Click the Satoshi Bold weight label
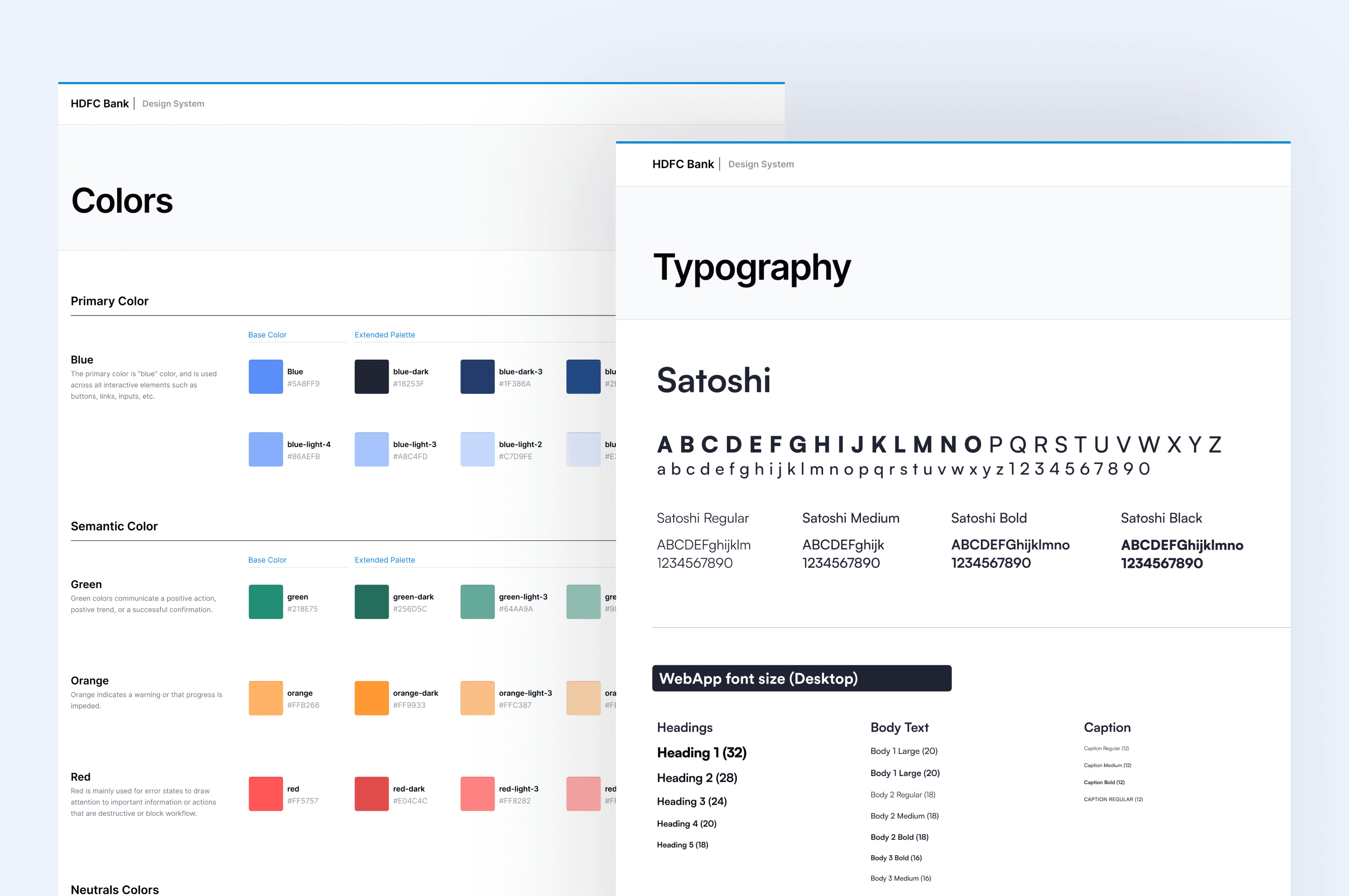 (989, 518)
